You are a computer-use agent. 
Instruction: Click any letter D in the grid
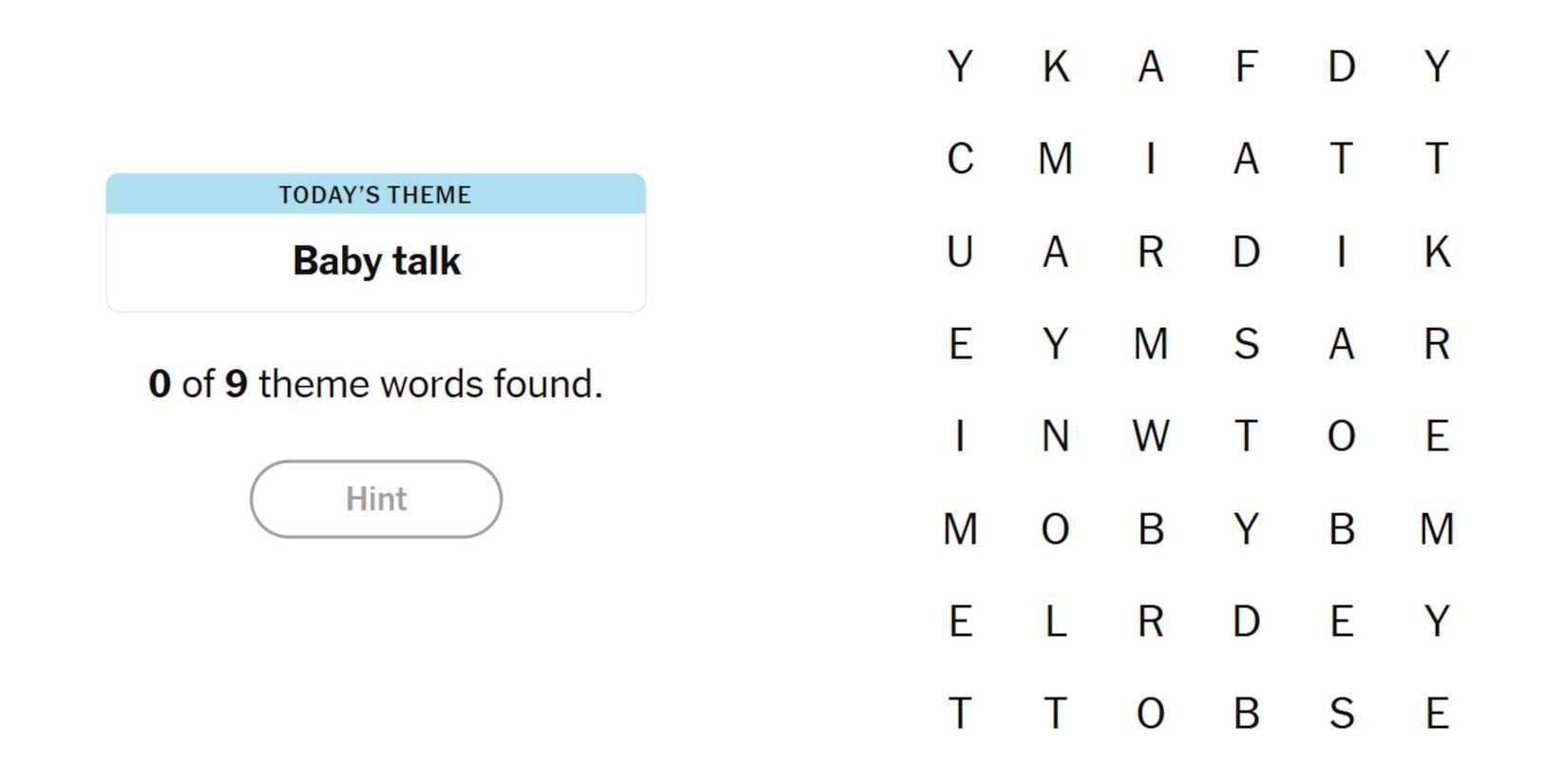[x=1342, y=65]
